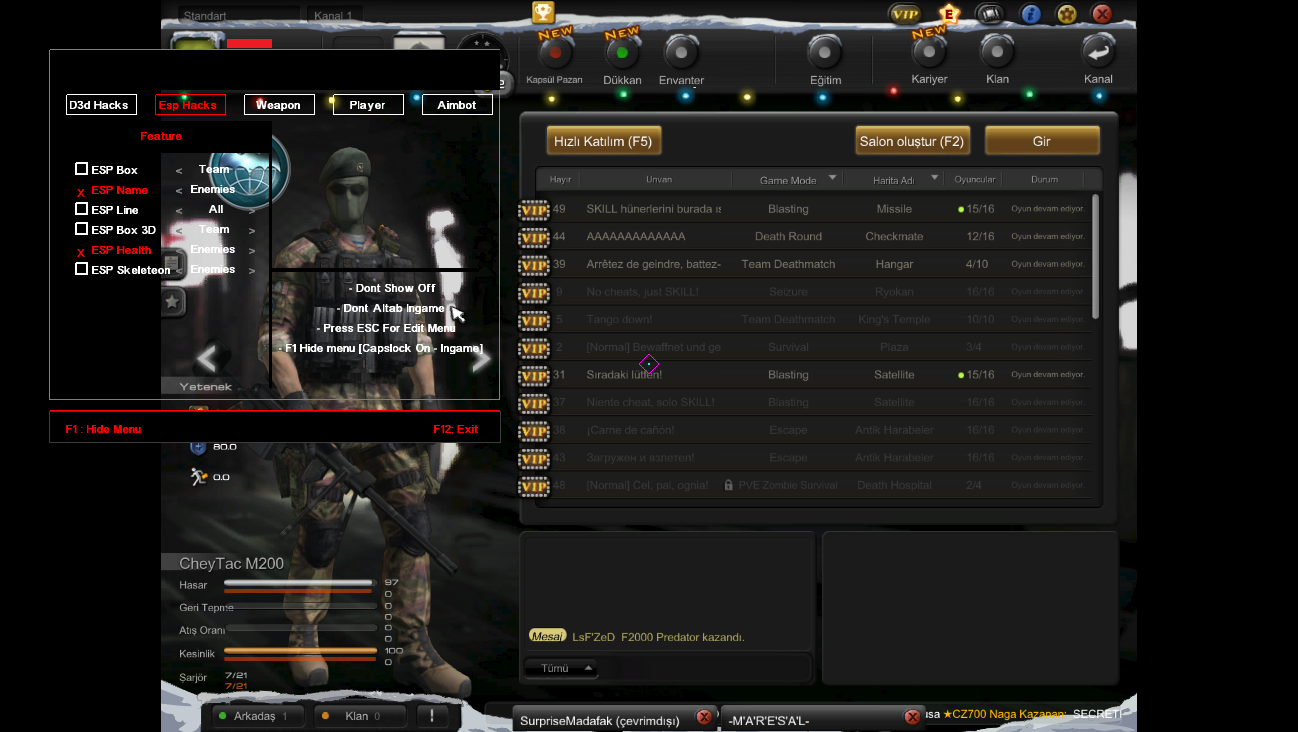The width and height of the screenshot is (1298, 732).
Task: Click the Gir enter button
Action: click(1042, 141)
